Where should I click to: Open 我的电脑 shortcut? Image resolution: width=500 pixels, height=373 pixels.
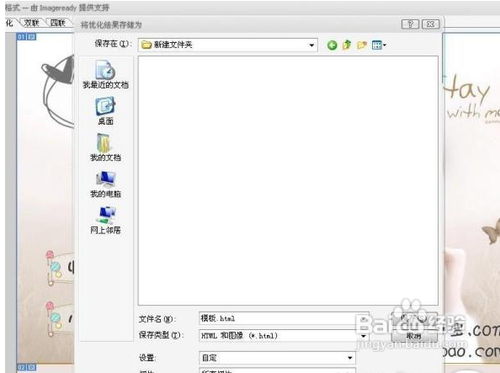(x=105, y=184)
